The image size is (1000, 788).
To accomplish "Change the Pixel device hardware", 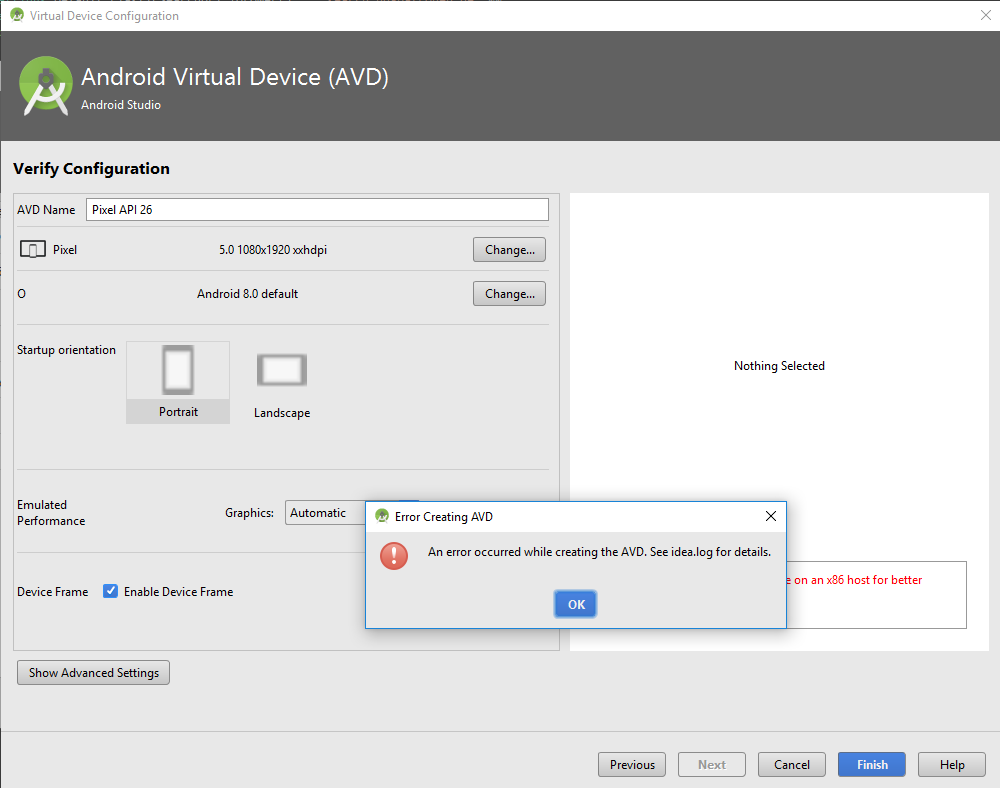I will (x=509, y=250).
